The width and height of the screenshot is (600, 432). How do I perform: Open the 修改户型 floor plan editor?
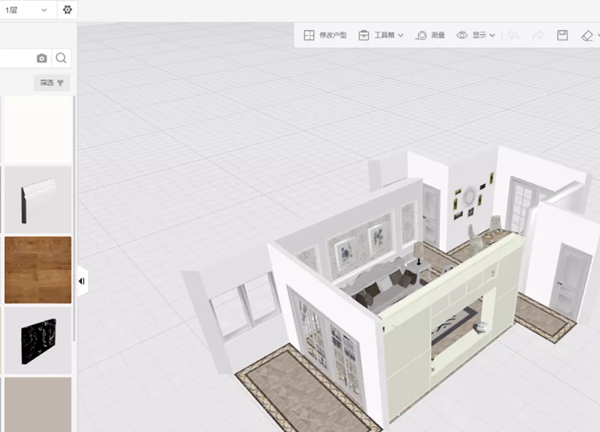[325, 35]
